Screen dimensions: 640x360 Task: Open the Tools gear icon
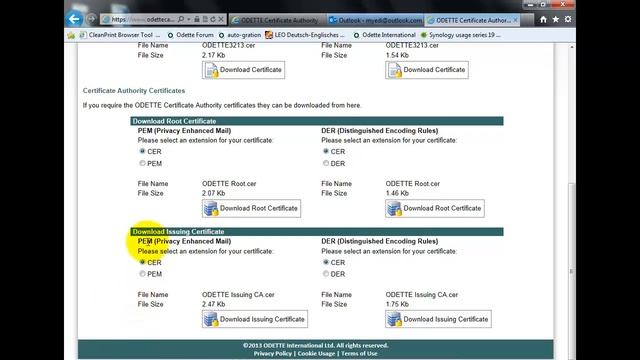click(x=568, y=19)
